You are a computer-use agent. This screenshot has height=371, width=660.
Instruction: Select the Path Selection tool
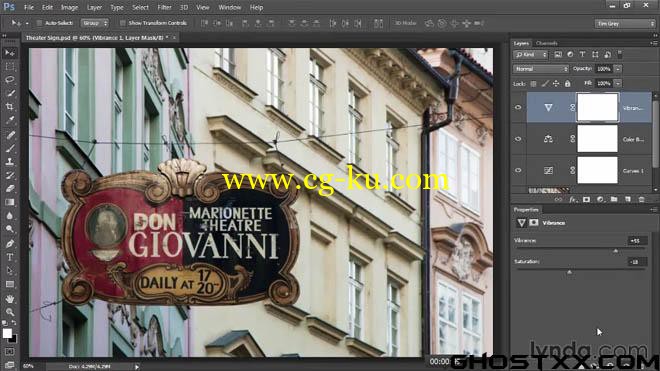pos(10,271)
